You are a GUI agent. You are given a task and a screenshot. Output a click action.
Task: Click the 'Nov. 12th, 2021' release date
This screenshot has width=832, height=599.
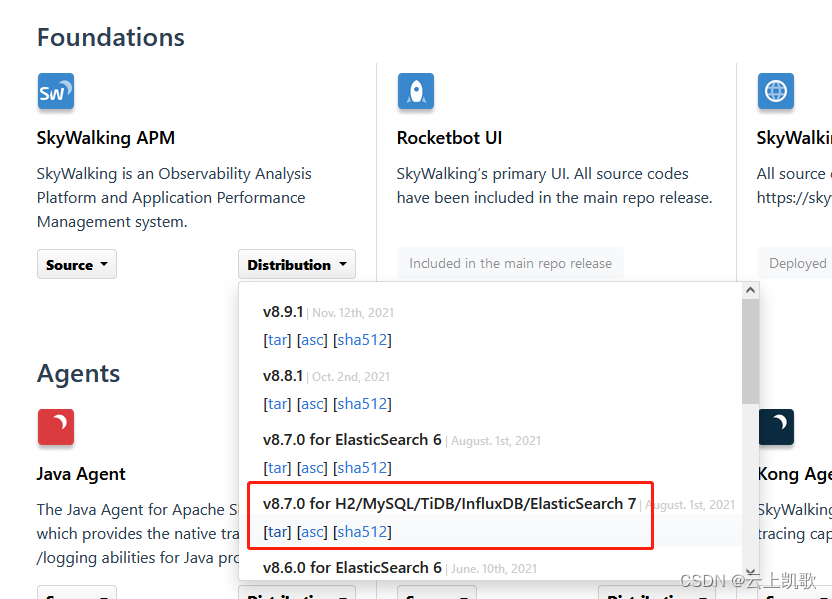[353, 313]
